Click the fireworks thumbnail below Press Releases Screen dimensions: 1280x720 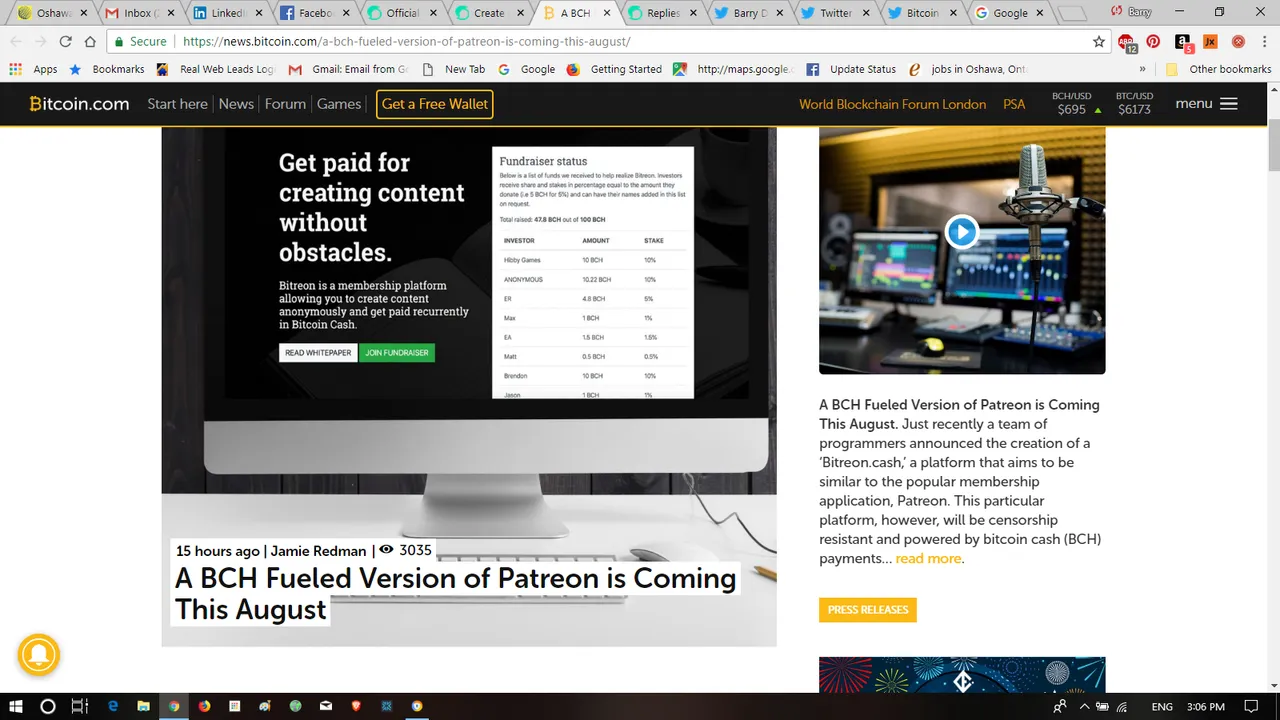click(x=962, y=675)
